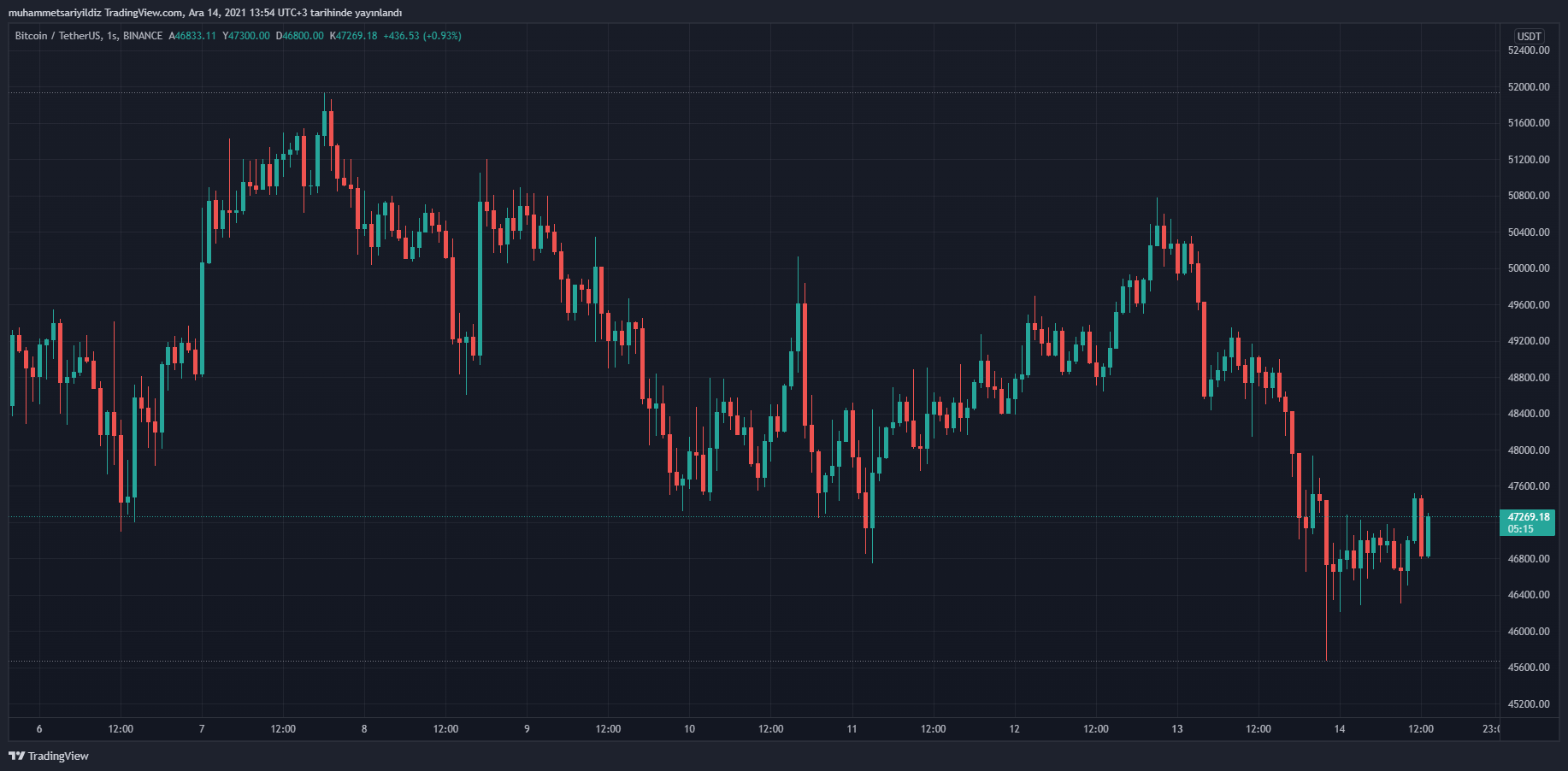Click date label 13 on time axis
The height and width of the screenshot is (771, 1568).
tap(1177, 729)
